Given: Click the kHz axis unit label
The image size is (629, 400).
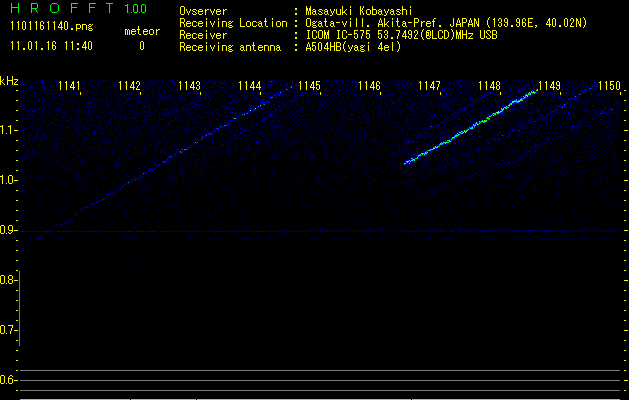Looking at the screenshot, I should tap(9, 81).
